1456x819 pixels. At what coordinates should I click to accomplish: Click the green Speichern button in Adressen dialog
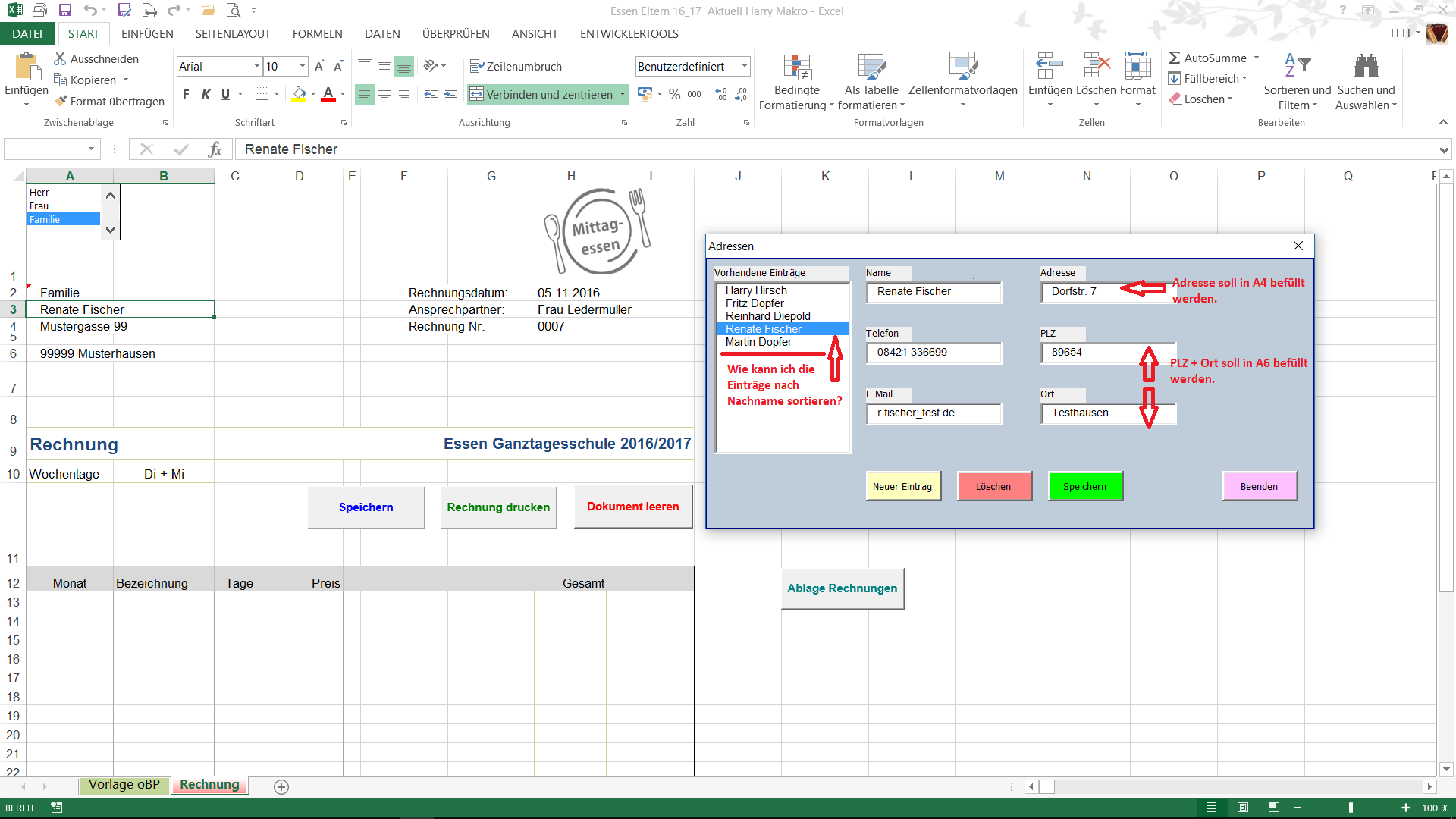tap(1084, 486)
